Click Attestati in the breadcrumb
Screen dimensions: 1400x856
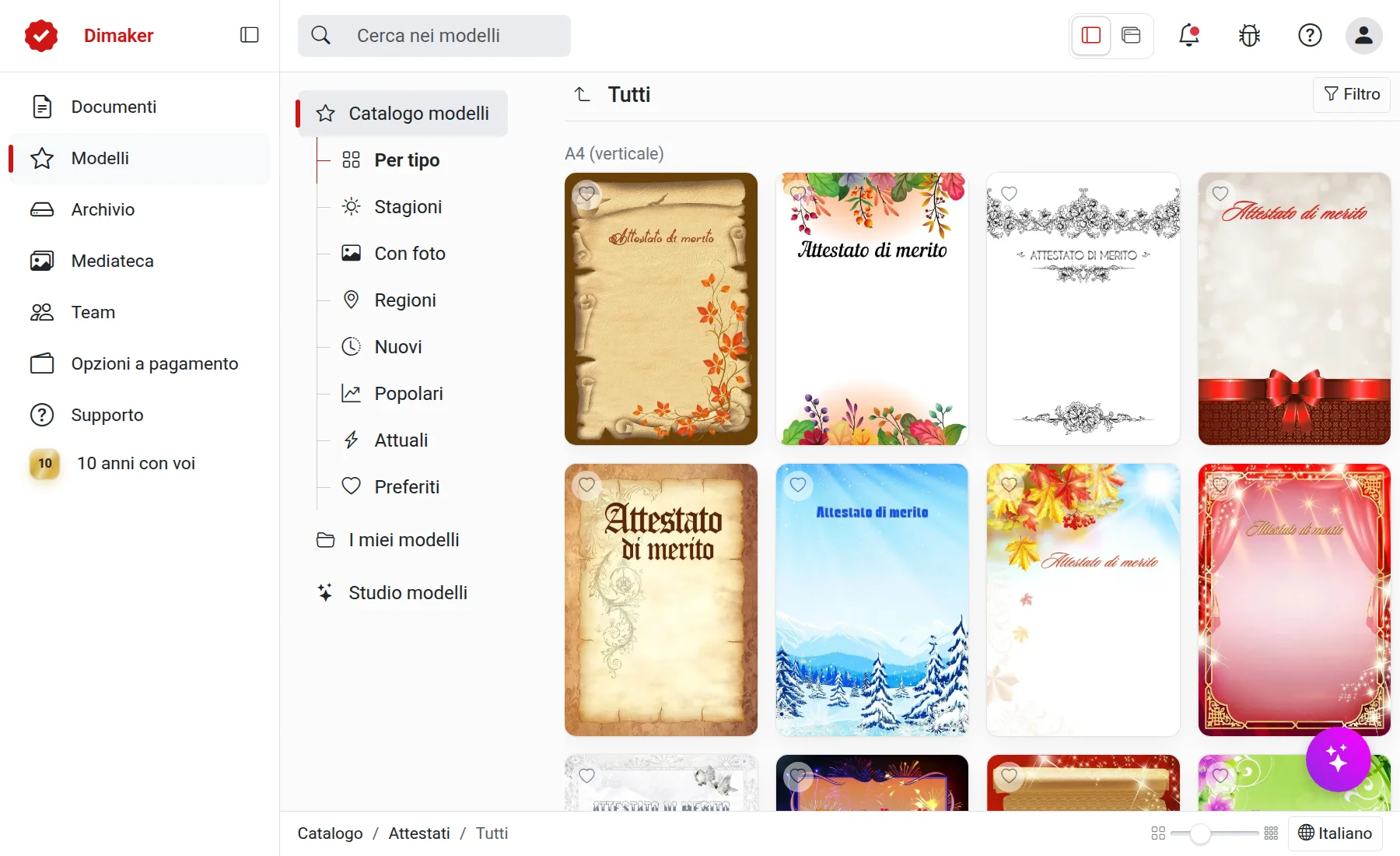coord(419,833)
